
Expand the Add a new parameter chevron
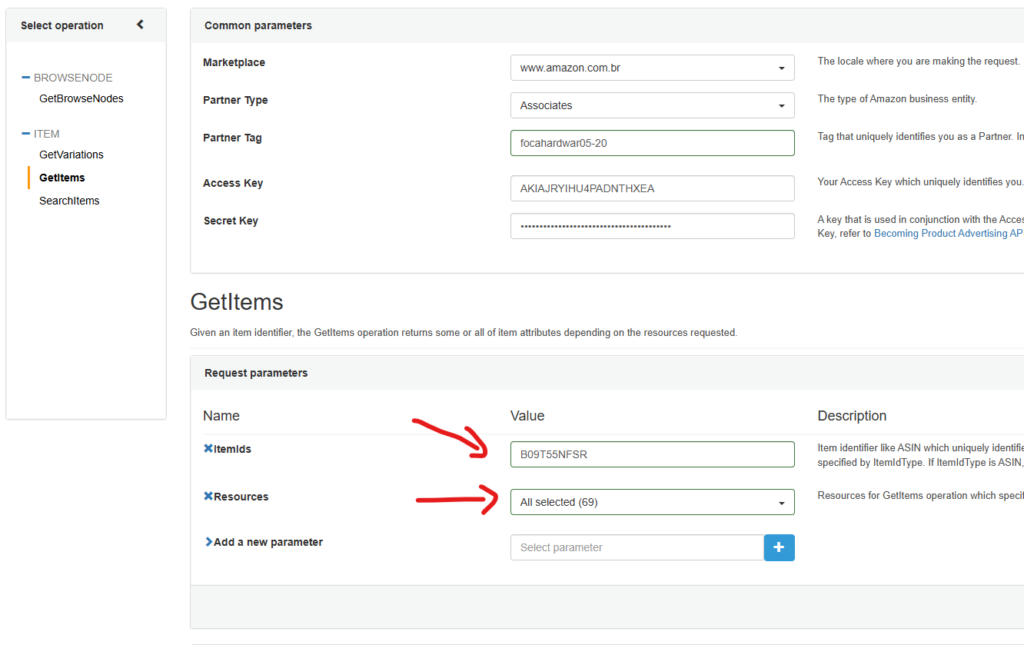(208, 542)
